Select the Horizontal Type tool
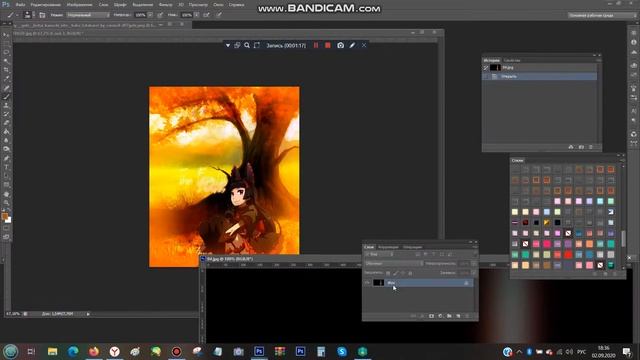Image resolution: width=640 pixels, height=360 pixels. [x=6, y=167]
